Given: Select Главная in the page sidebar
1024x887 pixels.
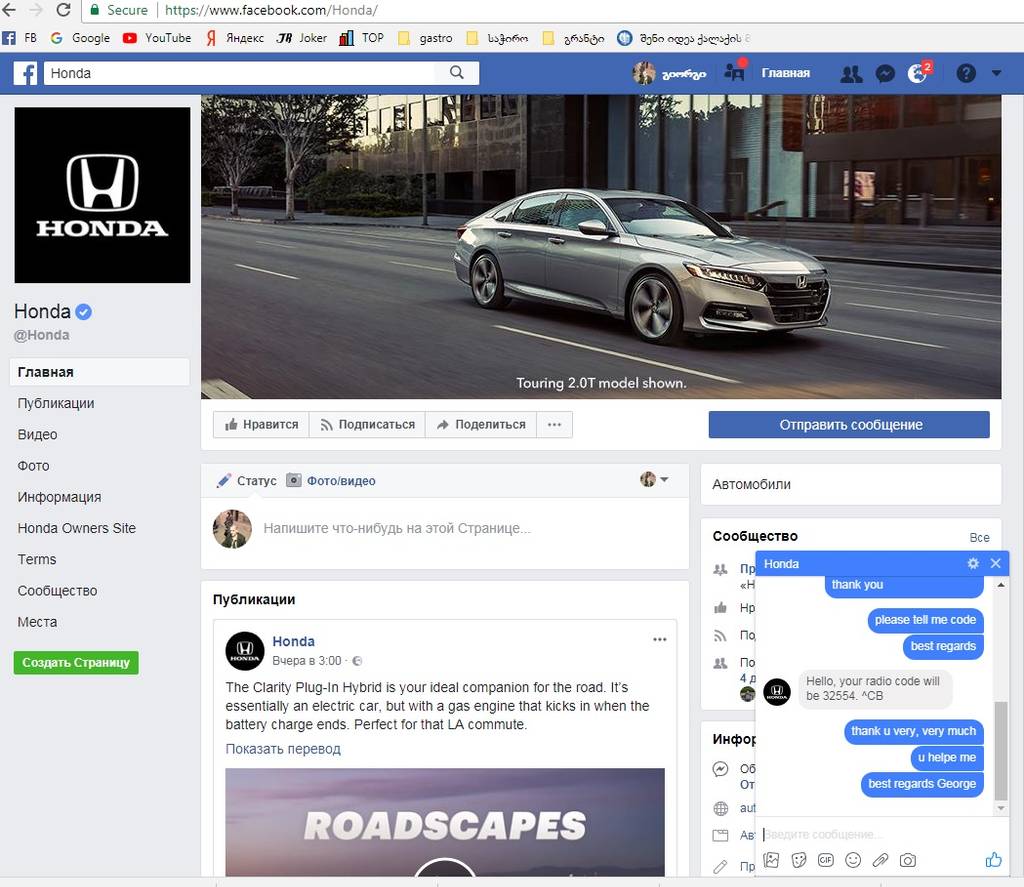Looking at the screenshot, I should tap(99, 372).
